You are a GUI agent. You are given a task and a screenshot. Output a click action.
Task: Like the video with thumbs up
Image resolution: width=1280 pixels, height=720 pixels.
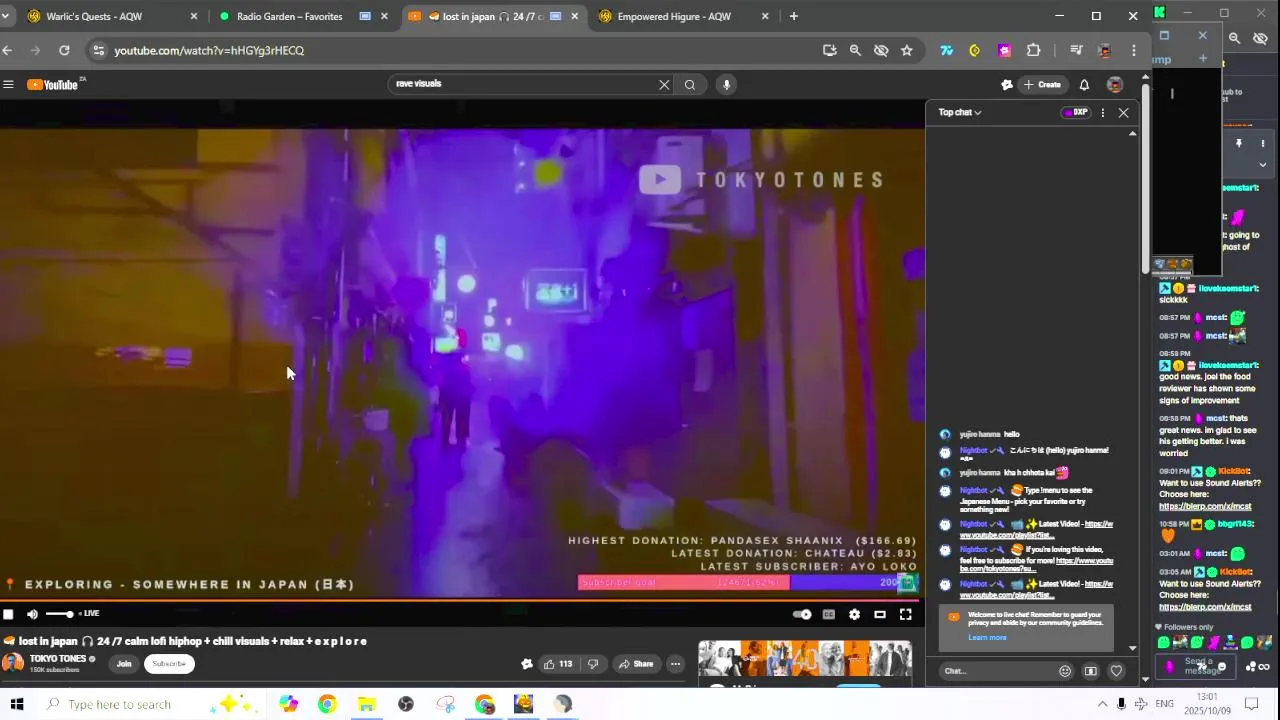tap(557, 664)
